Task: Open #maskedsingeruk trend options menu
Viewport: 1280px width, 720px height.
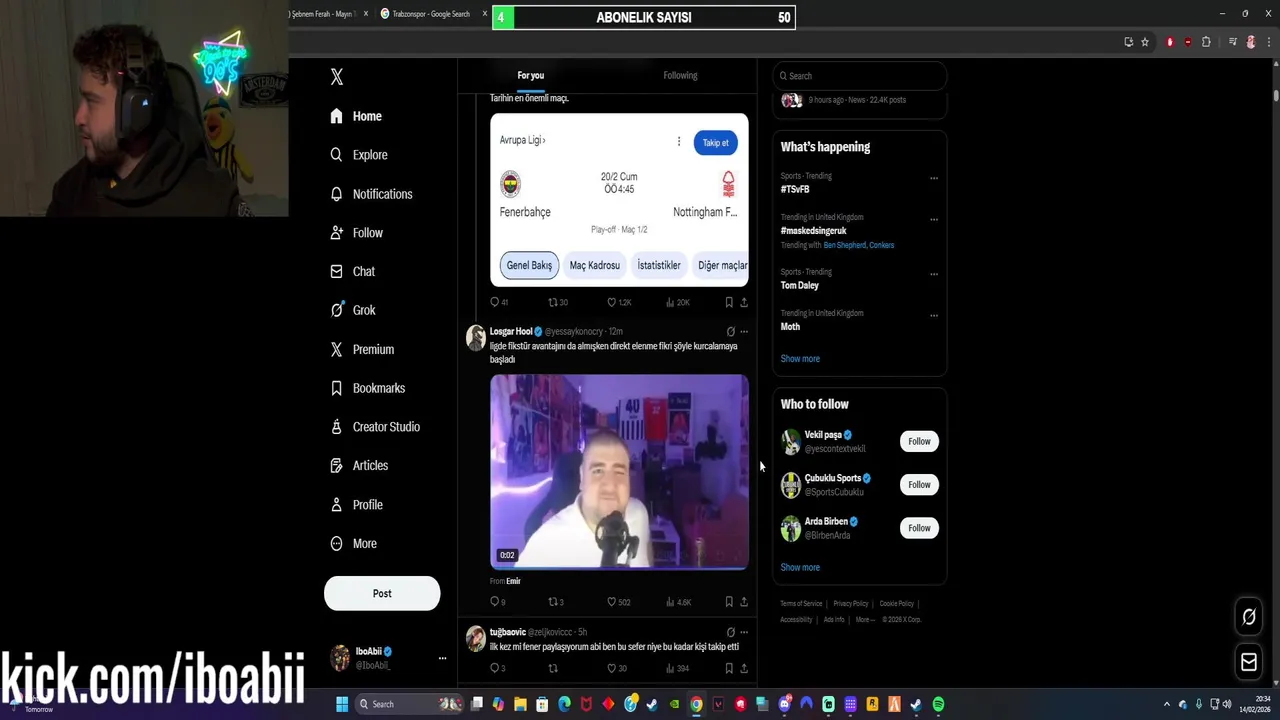Action: 934,219
